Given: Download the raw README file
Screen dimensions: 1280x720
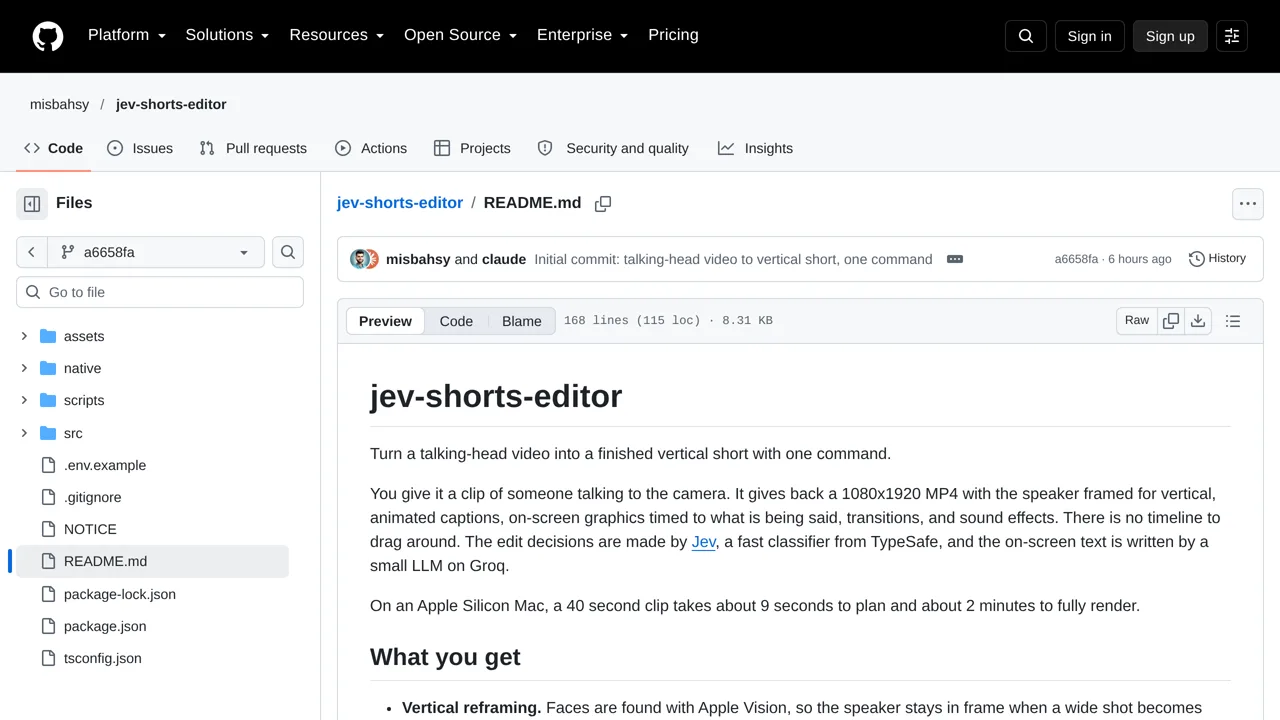Looking at the screenshot, I should (1198, 321).
